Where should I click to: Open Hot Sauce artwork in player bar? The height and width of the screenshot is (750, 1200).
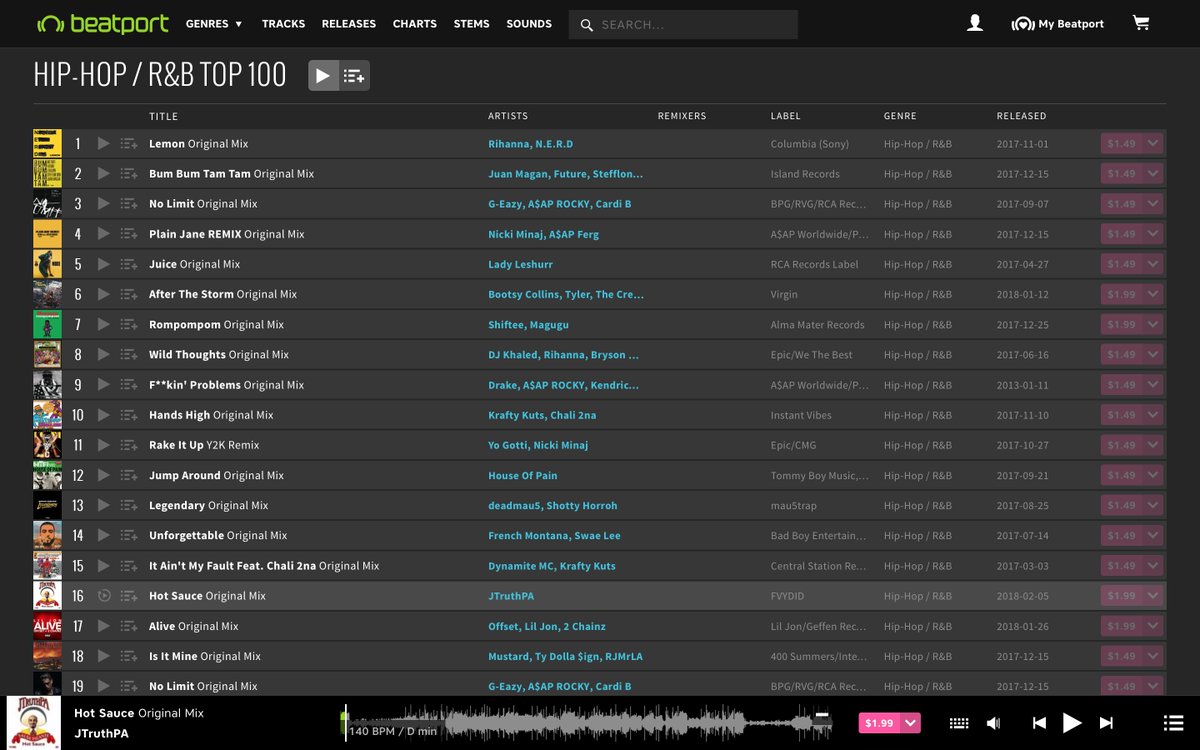34,723
